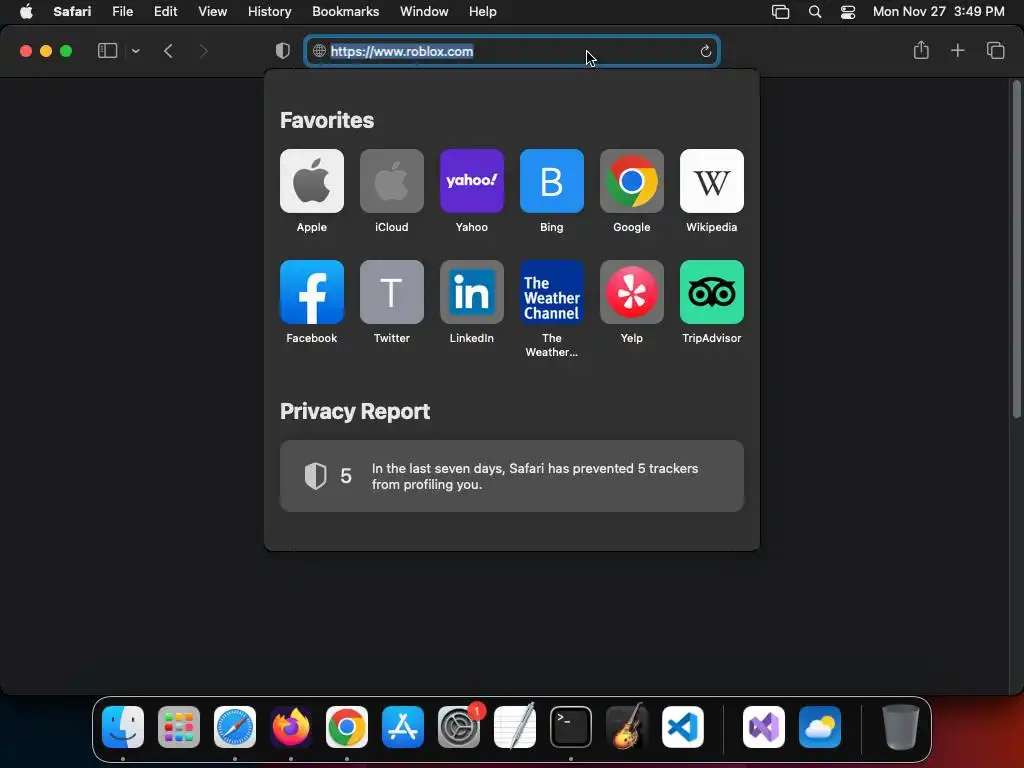Open Trash from the Dock
Image resolution: width=1024 pixels, height=768 pixels.
pyautogui.click(x=901, y=727)
